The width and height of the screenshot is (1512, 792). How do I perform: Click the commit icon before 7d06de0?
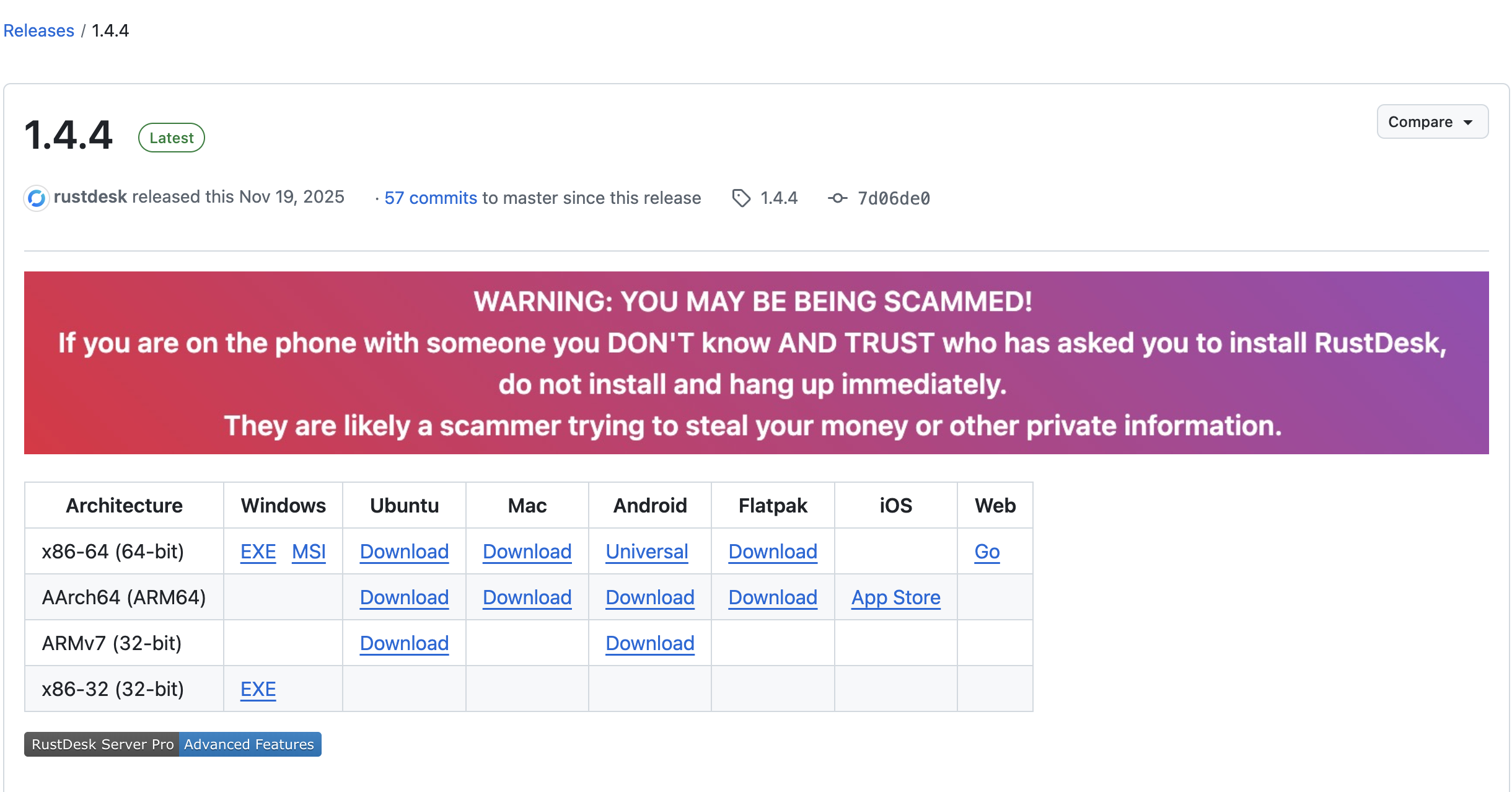coord(837,198)
